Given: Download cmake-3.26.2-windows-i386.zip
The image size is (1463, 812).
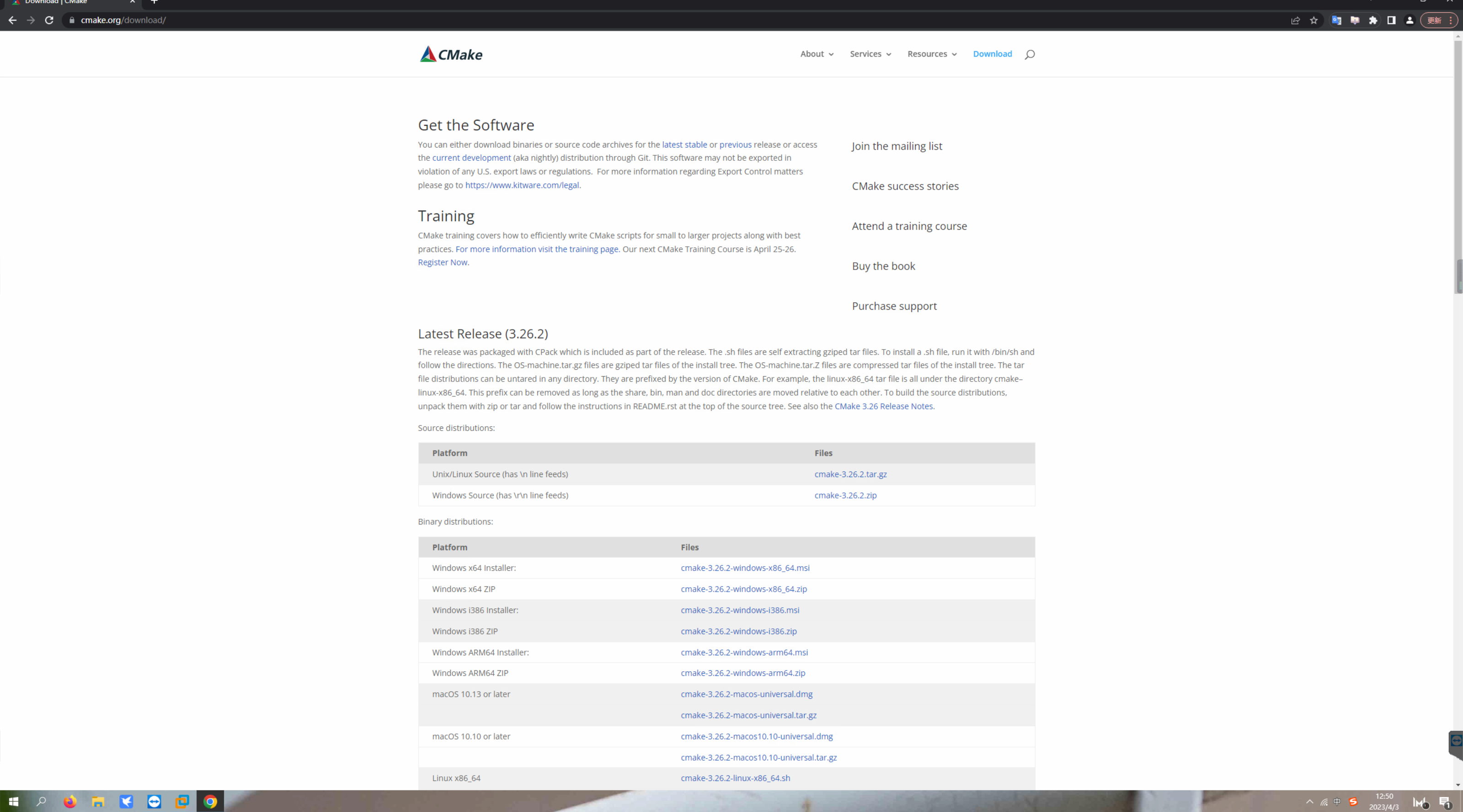Looking at the screenshot, I should (x=738, y=632).
